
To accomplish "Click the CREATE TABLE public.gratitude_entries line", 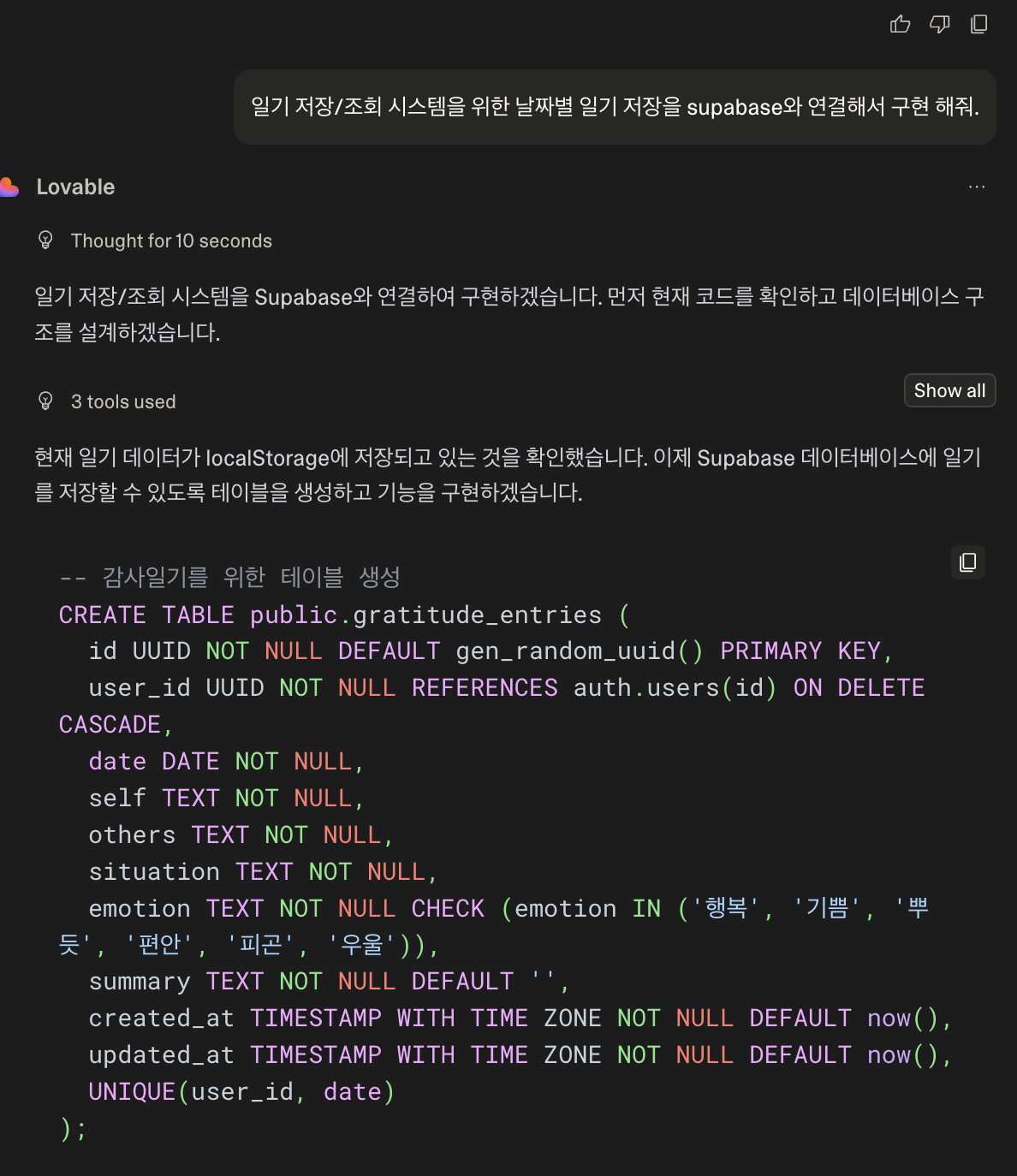I will (344, 615).
